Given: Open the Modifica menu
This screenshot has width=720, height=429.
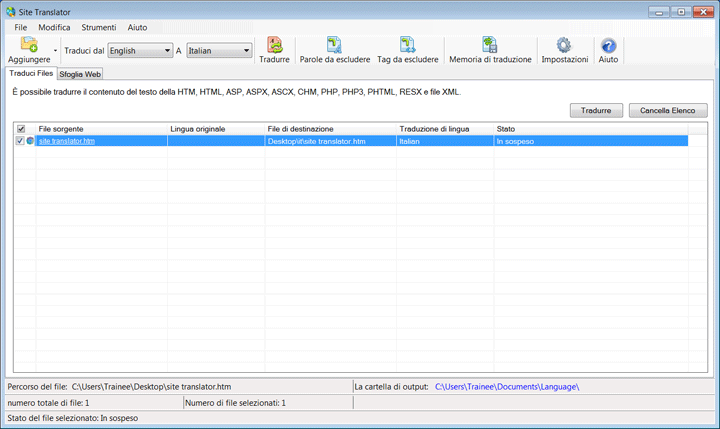Looking at the screenshot, I should (54, 28).
